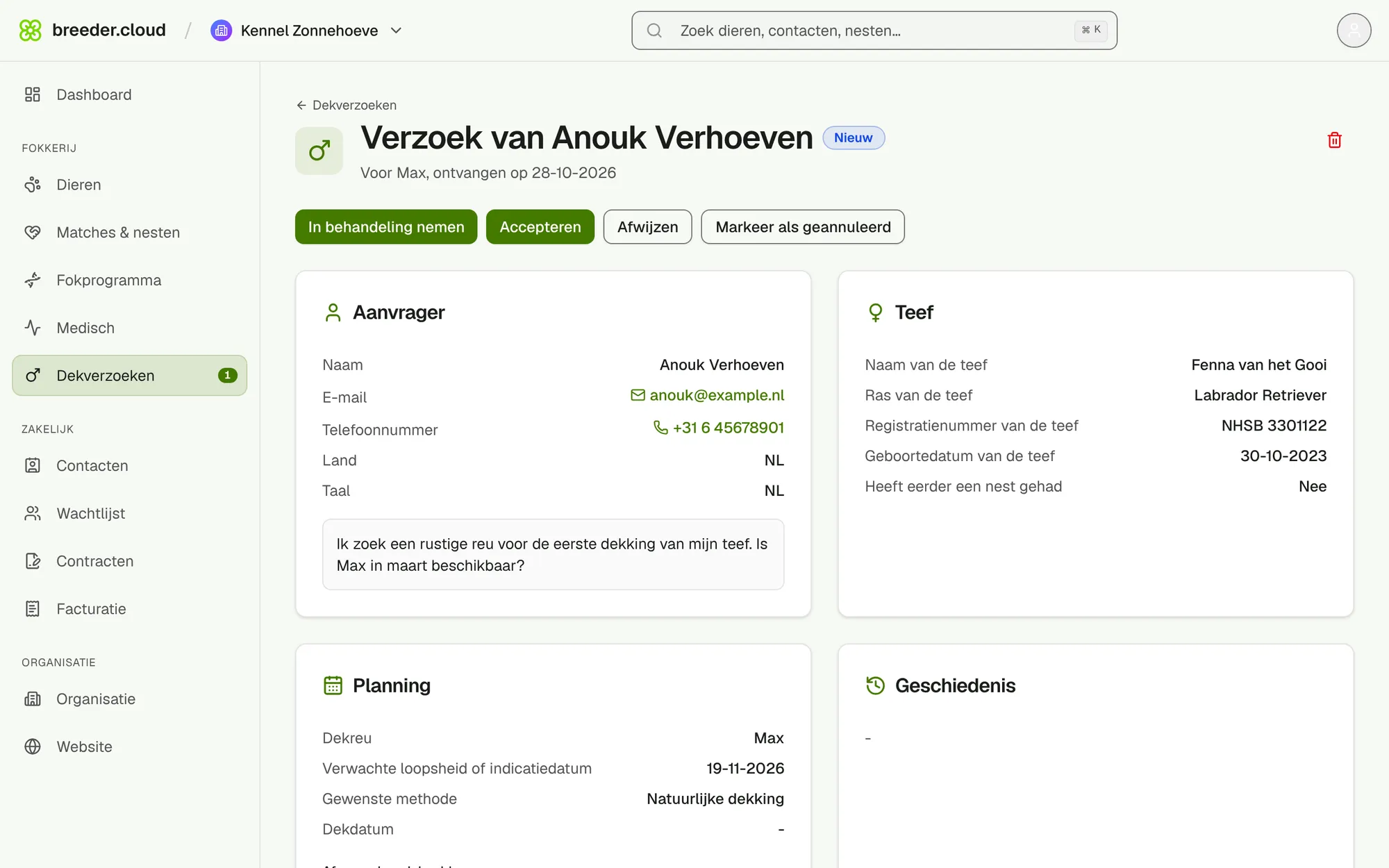The height and width of the screenshot is (868, 1389).
Task: Click the magnifier search icon
Action: [x=654, y=31]
